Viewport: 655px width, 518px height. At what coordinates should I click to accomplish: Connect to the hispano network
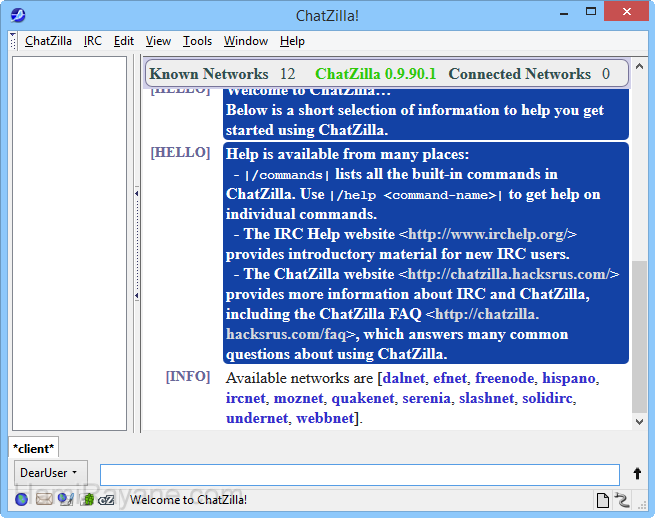pos(569,378)
